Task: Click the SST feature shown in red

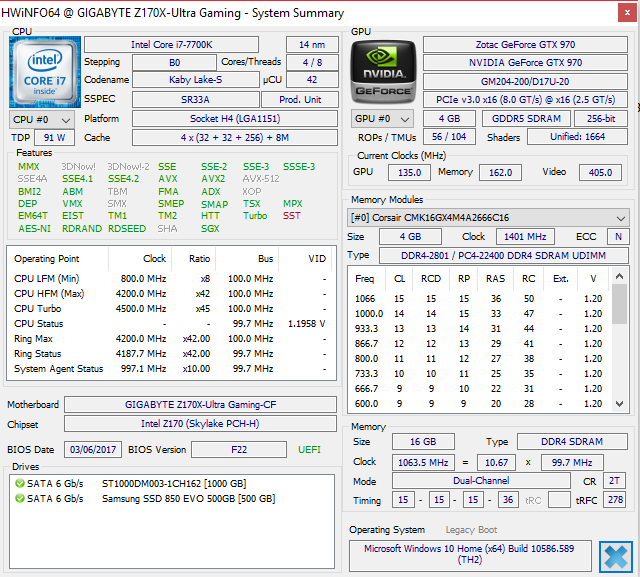Action: [291, 216]
